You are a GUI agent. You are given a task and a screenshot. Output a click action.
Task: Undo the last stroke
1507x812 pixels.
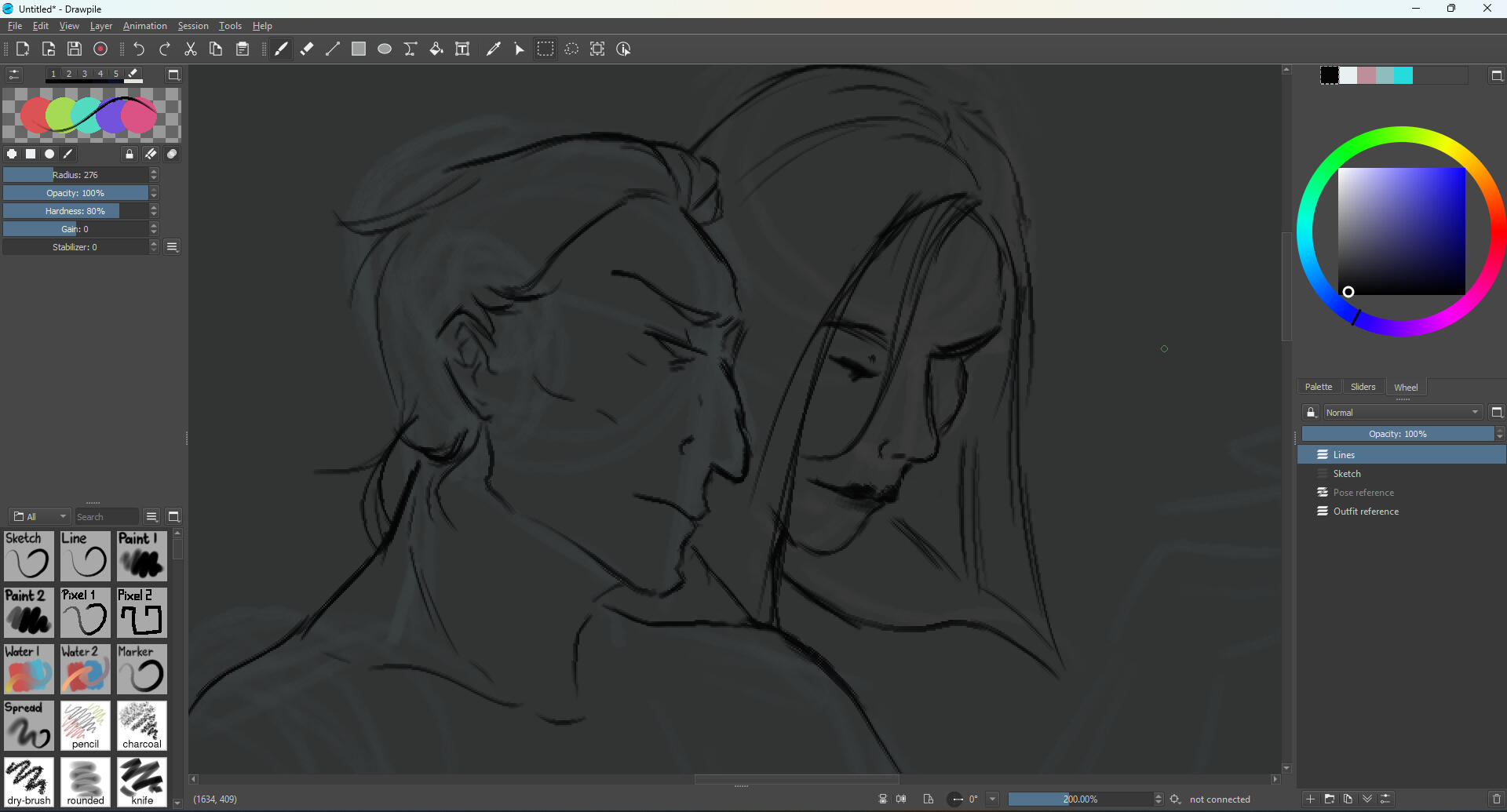(x=139, y=49)
